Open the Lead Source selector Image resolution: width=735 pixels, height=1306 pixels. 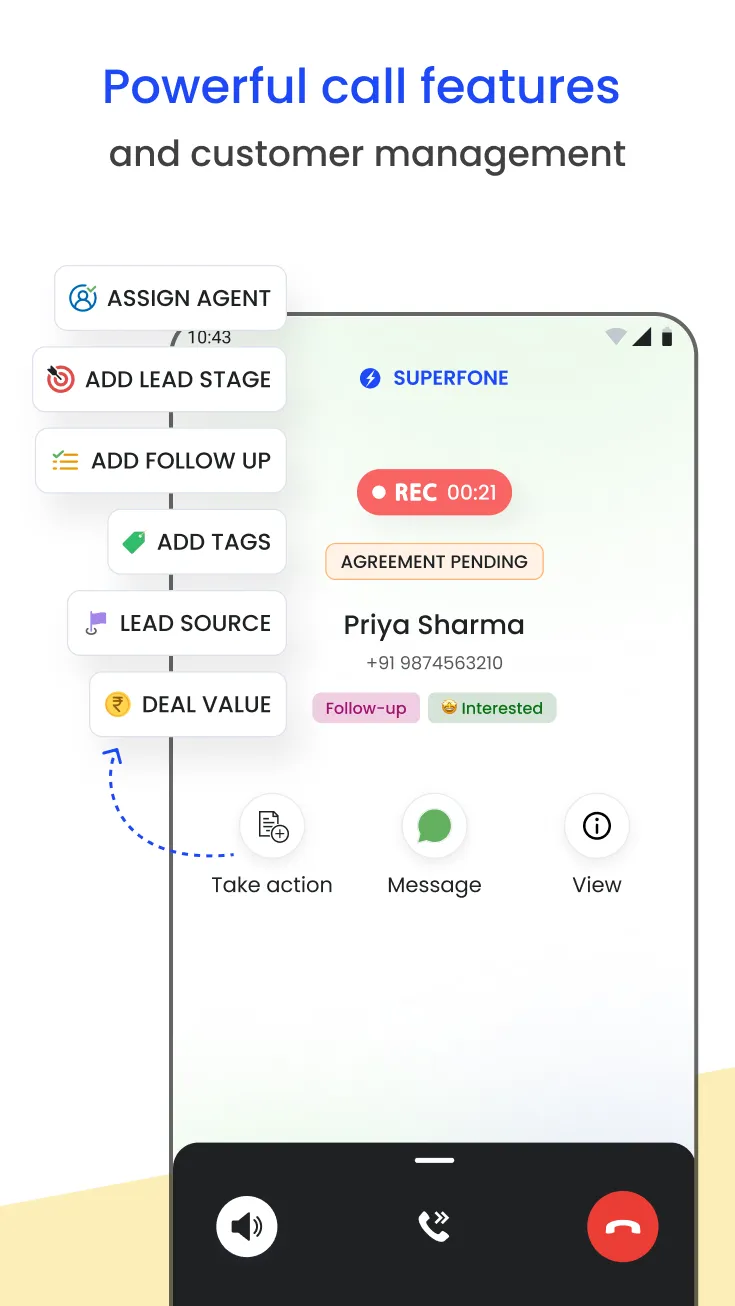[177, 623]
